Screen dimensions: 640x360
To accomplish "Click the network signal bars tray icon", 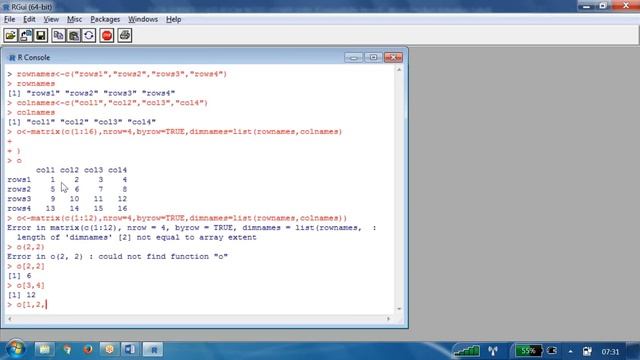I will point(467,351).
